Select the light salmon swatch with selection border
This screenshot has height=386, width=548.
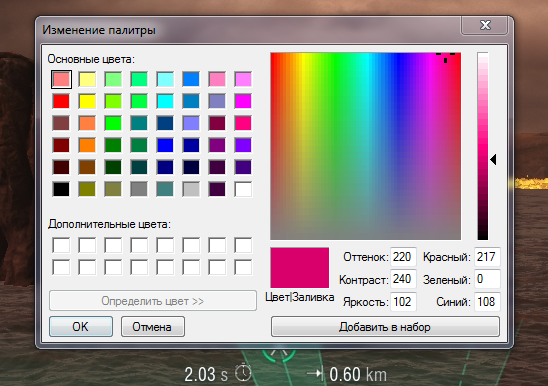pos(61,79)
